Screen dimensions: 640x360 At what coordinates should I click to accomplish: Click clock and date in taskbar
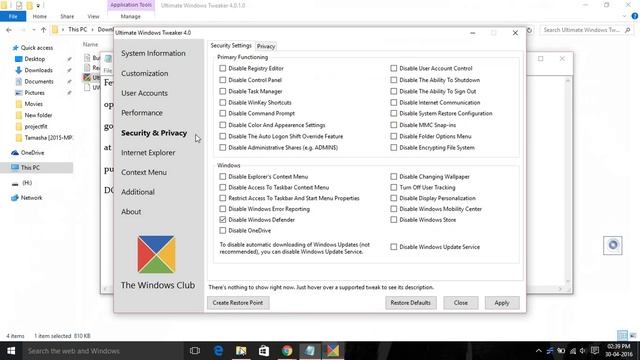click(x=619, y=351)
